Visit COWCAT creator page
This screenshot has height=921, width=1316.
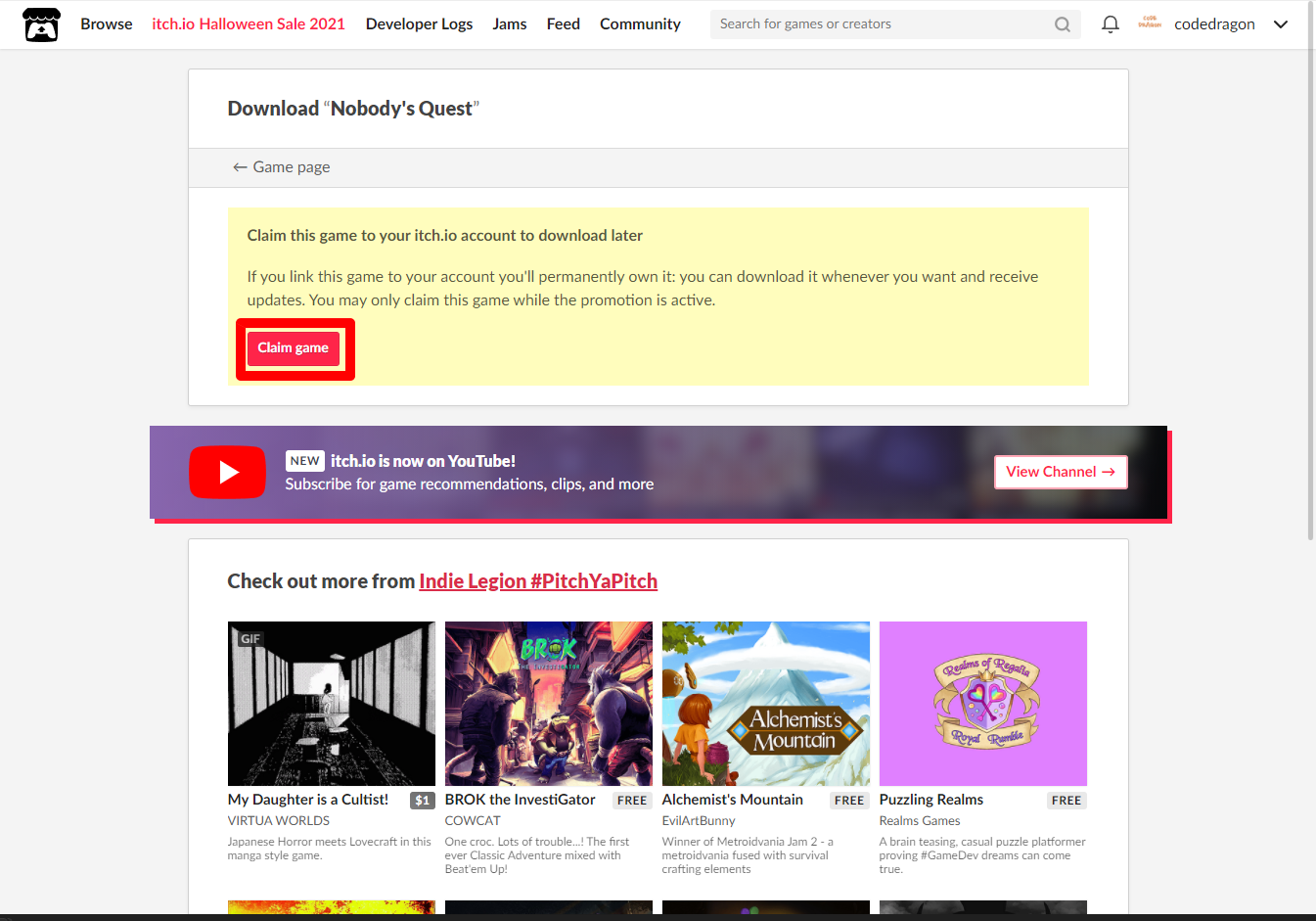point(473,821)
